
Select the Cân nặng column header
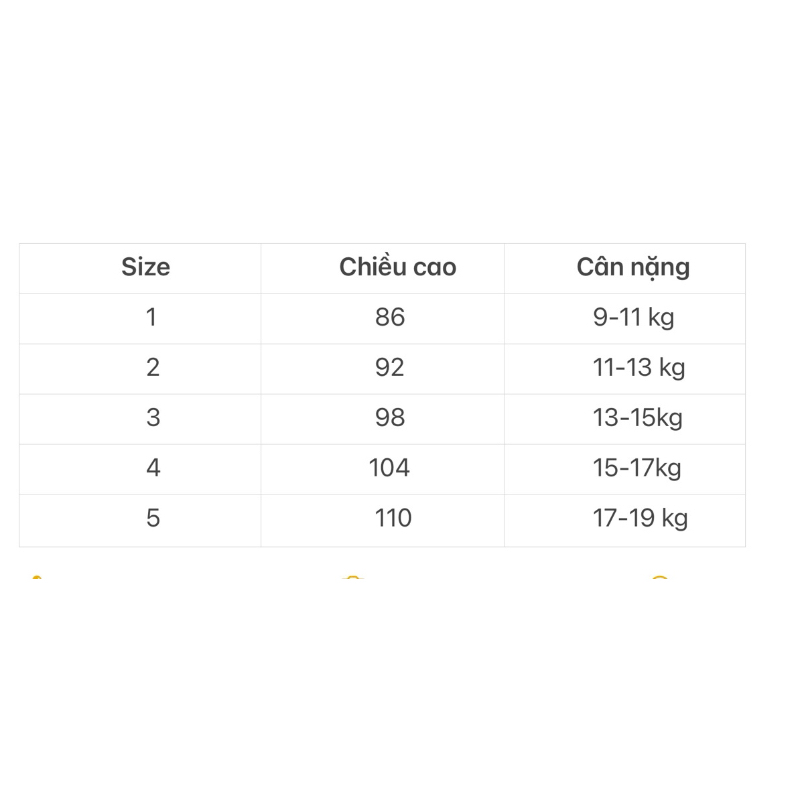click(633, 268)
